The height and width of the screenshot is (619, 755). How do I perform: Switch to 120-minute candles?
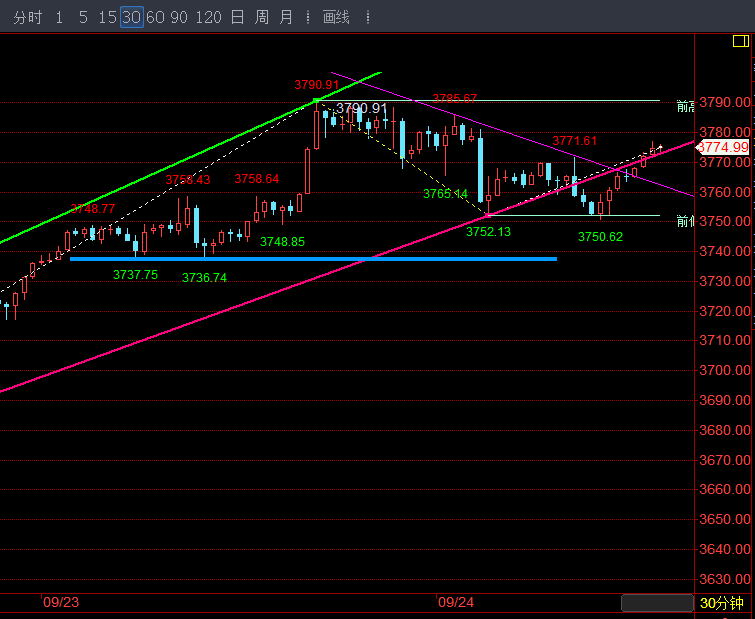208,17
